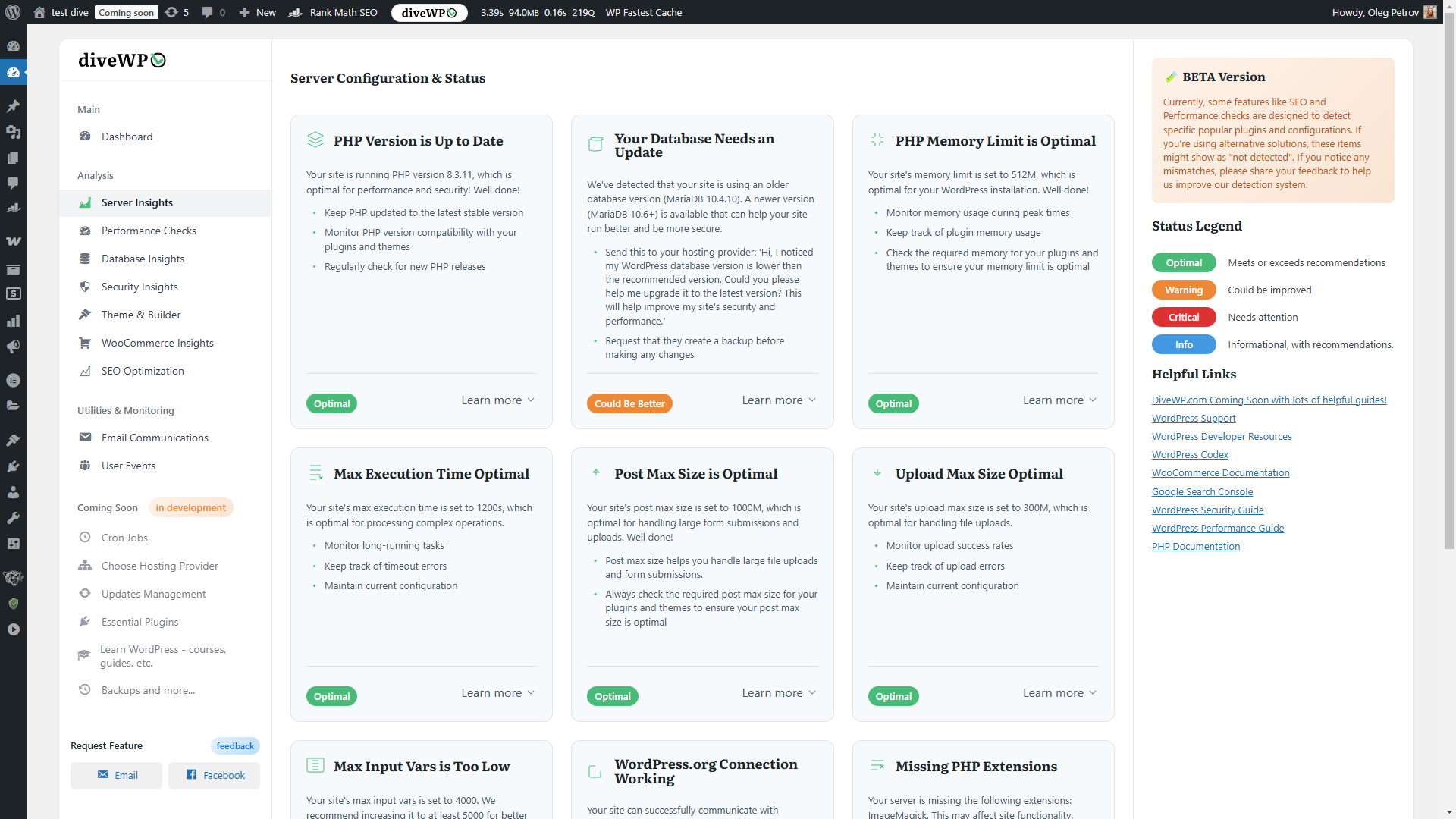Click WP Fastest Cache in admin bar
Viewport: 1456px width, 819px height.
point(643,12)
